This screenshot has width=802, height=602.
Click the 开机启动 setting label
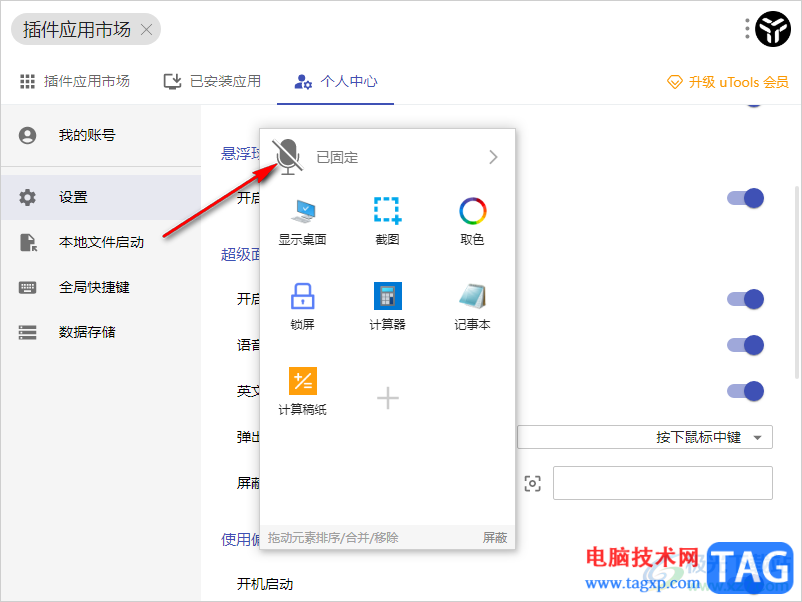[x=265, y=584]
